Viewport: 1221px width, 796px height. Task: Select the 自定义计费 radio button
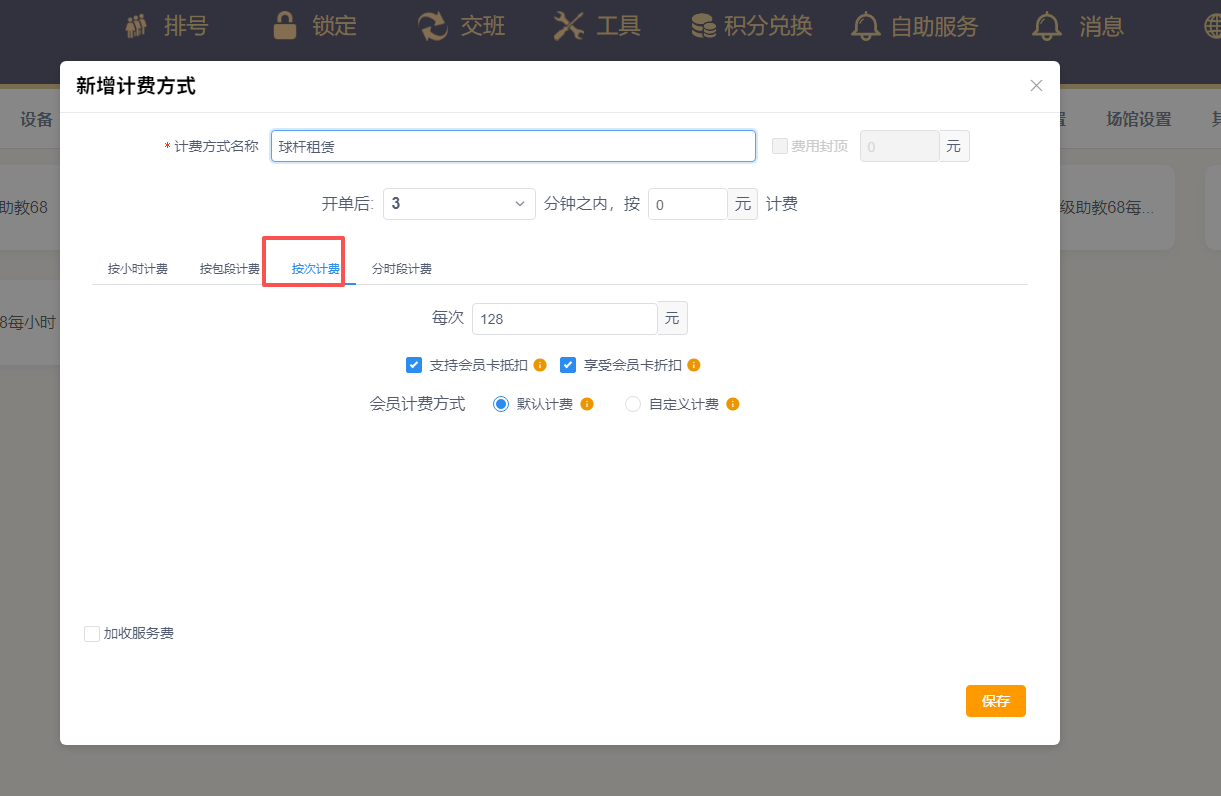pos(633,404)
